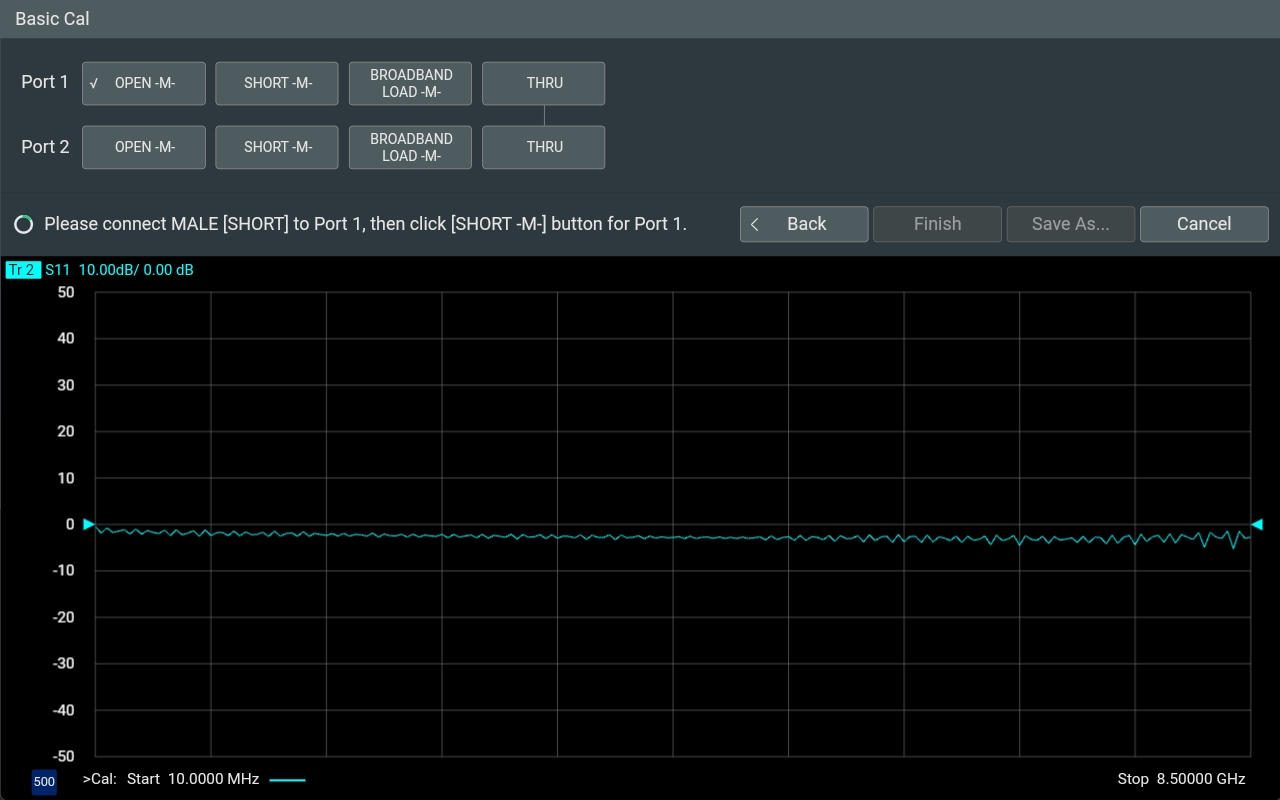Viewport: 1280px width, 800px height.
Task: Measure BROADBAND LOAD -M- on Port 1
Action: pyautogui.click(x=410, y=83)
